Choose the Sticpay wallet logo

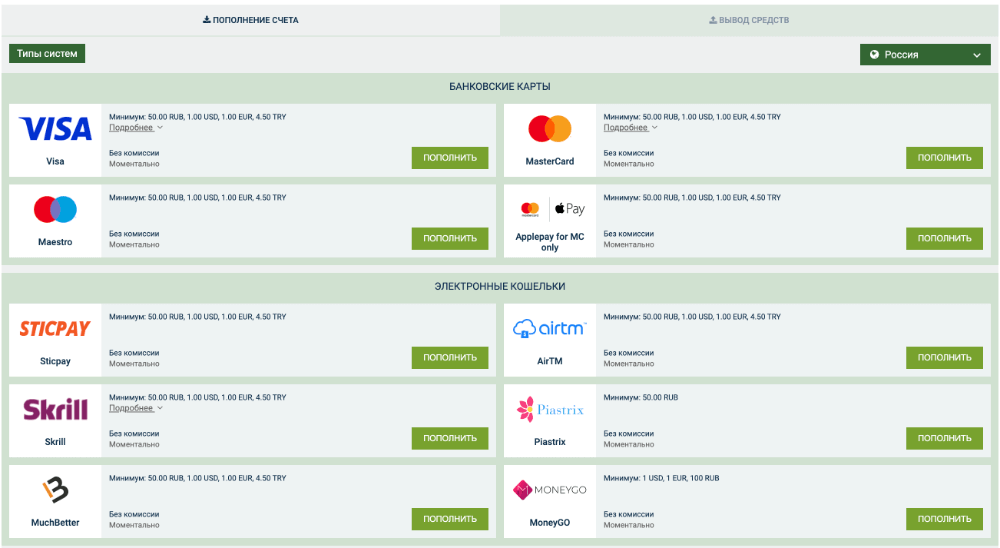pyautogui.click(x=55, y=328)
